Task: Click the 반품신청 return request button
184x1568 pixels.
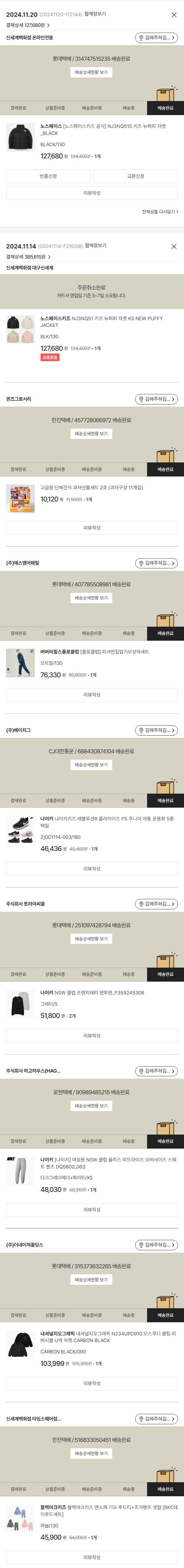Action: click(48, 176)
